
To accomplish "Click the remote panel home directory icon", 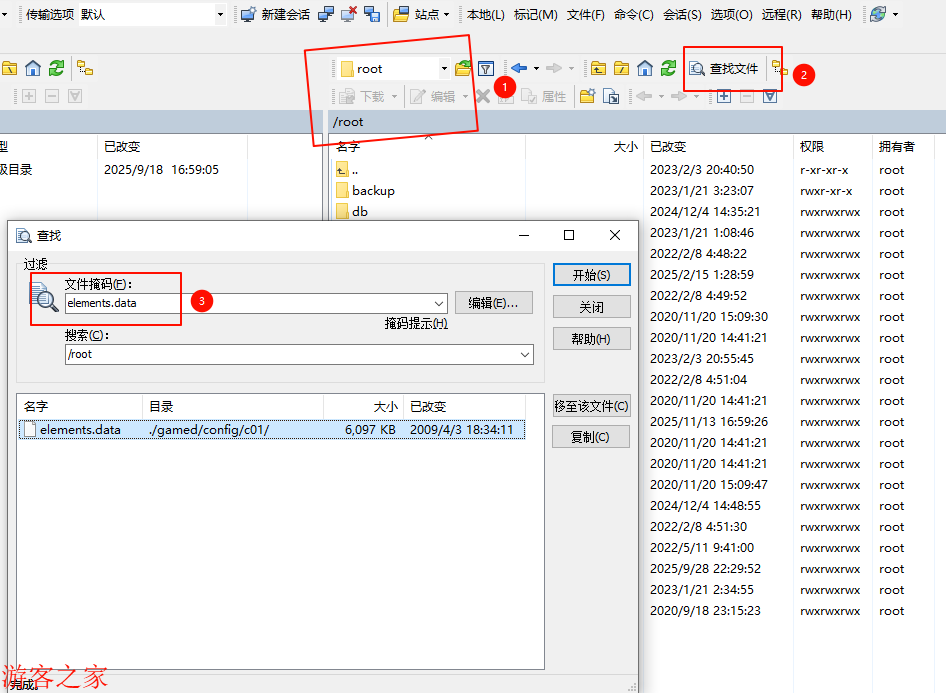I will pyautogui.click(x=645, y=69).
